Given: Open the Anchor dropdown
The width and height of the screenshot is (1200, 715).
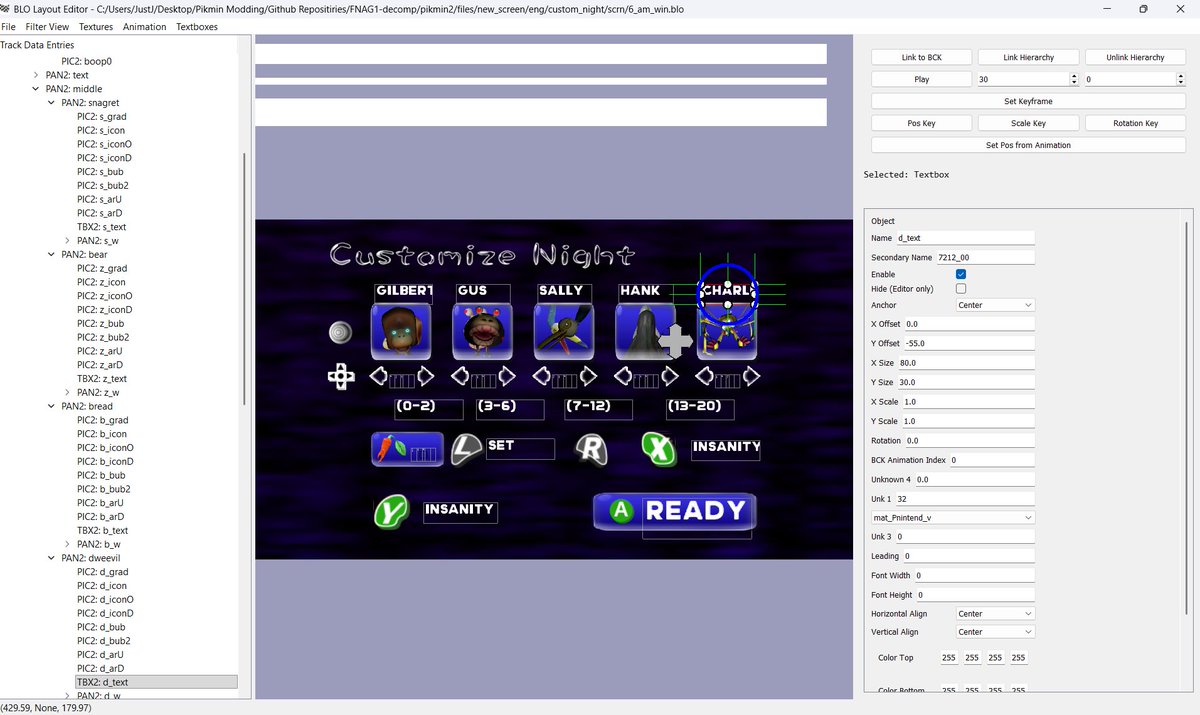Looking at the screenshot, I should point(995,305).
